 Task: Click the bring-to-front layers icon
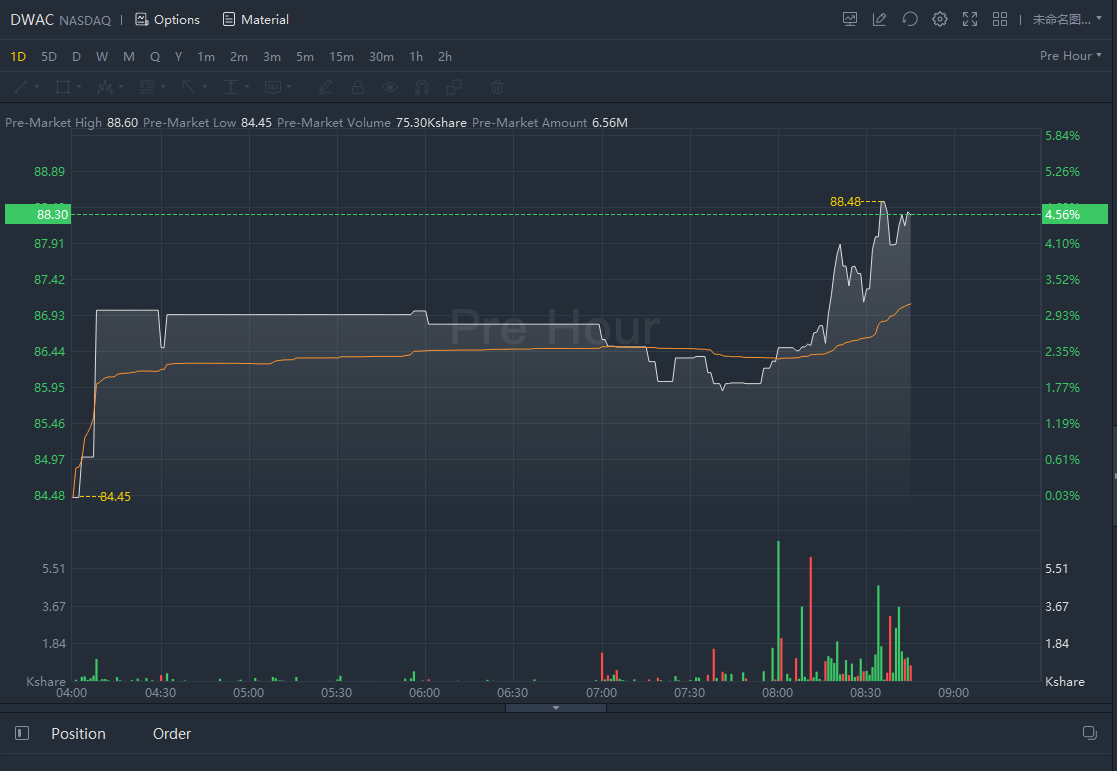[454, 87]
